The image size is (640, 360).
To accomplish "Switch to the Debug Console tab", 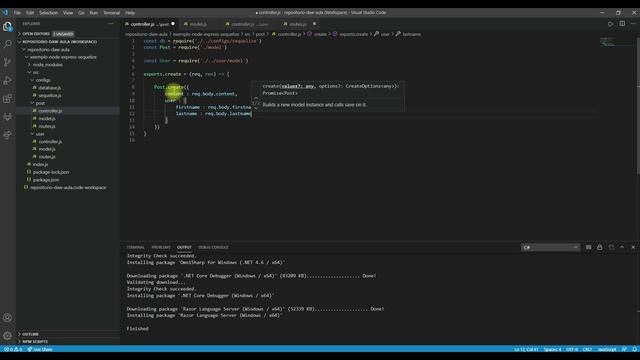I will pyautogui.click(x=213, y=247).
